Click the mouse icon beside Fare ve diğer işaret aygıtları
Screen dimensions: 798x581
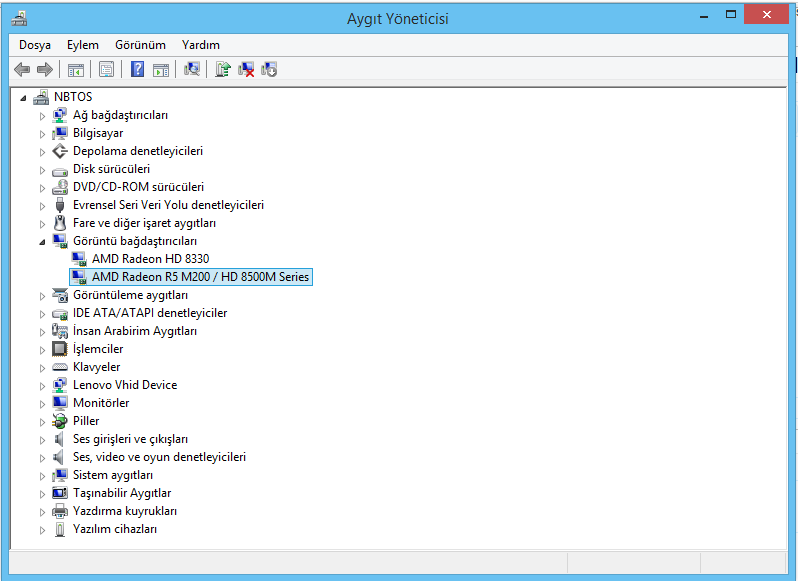(x=60, y=223)
